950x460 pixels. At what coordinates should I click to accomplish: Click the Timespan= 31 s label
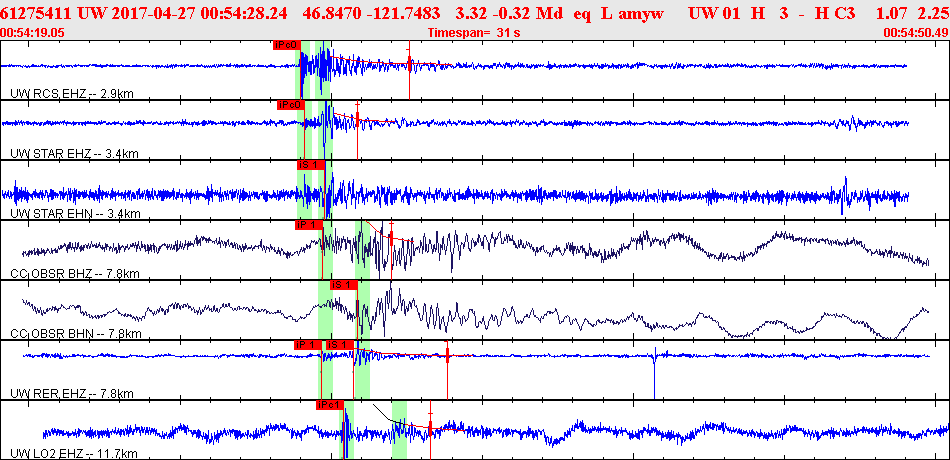[x=473, y=32]
